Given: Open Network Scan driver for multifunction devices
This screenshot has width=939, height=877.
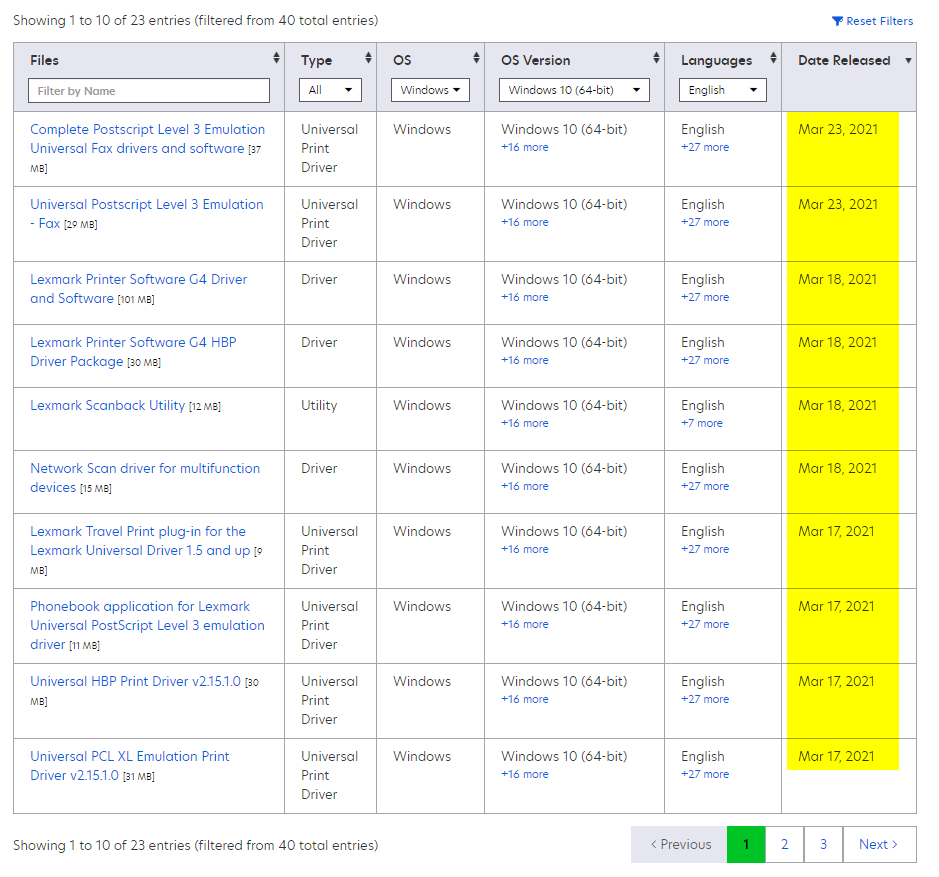Looking at the screenshot, I should click(x=145, y=469).
